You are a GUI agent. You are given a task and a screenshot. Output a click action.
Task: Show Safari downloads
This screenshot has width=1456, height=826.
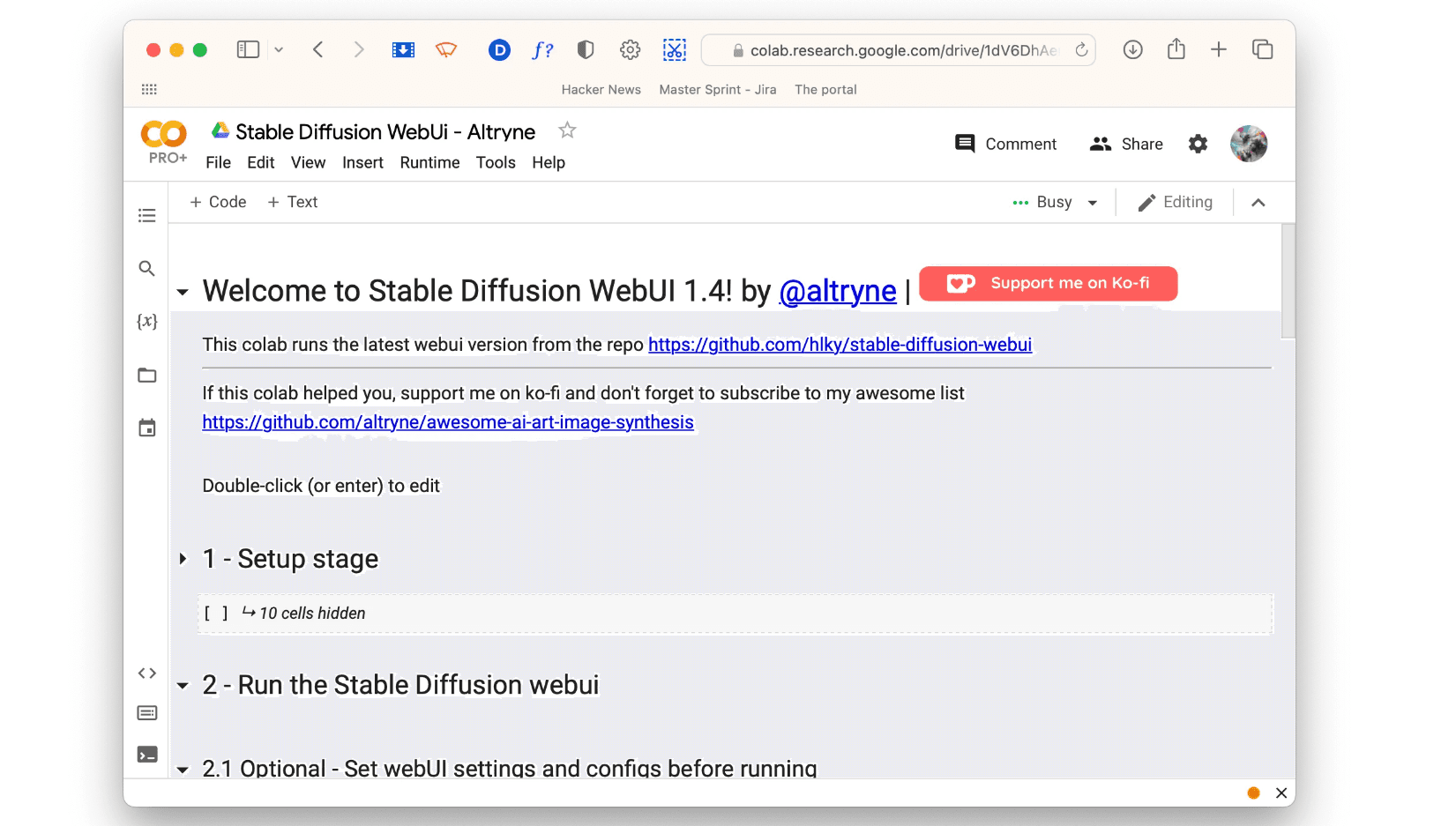click(x=1133, y=49)
